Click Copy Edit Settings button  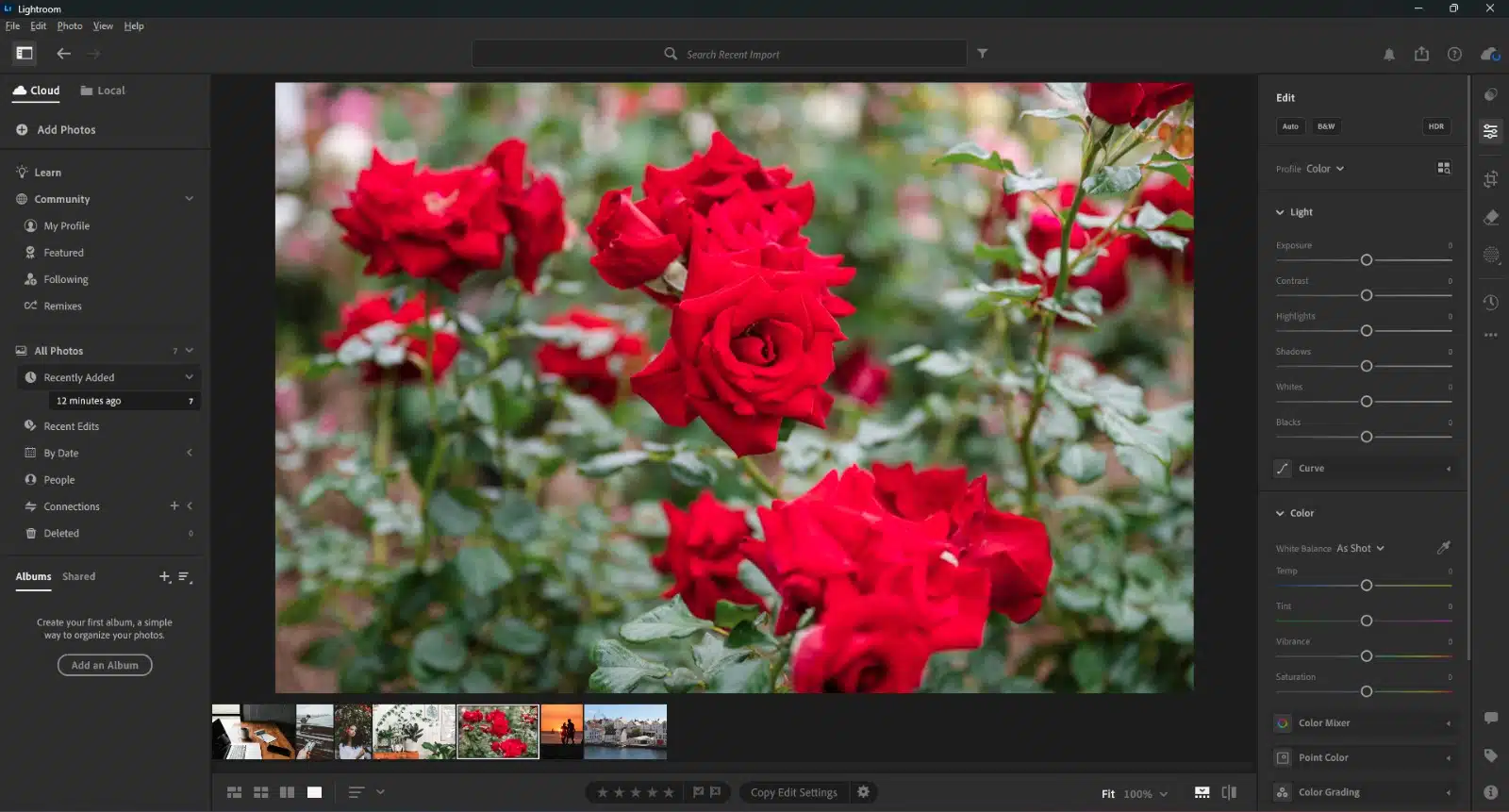point(793,792)
